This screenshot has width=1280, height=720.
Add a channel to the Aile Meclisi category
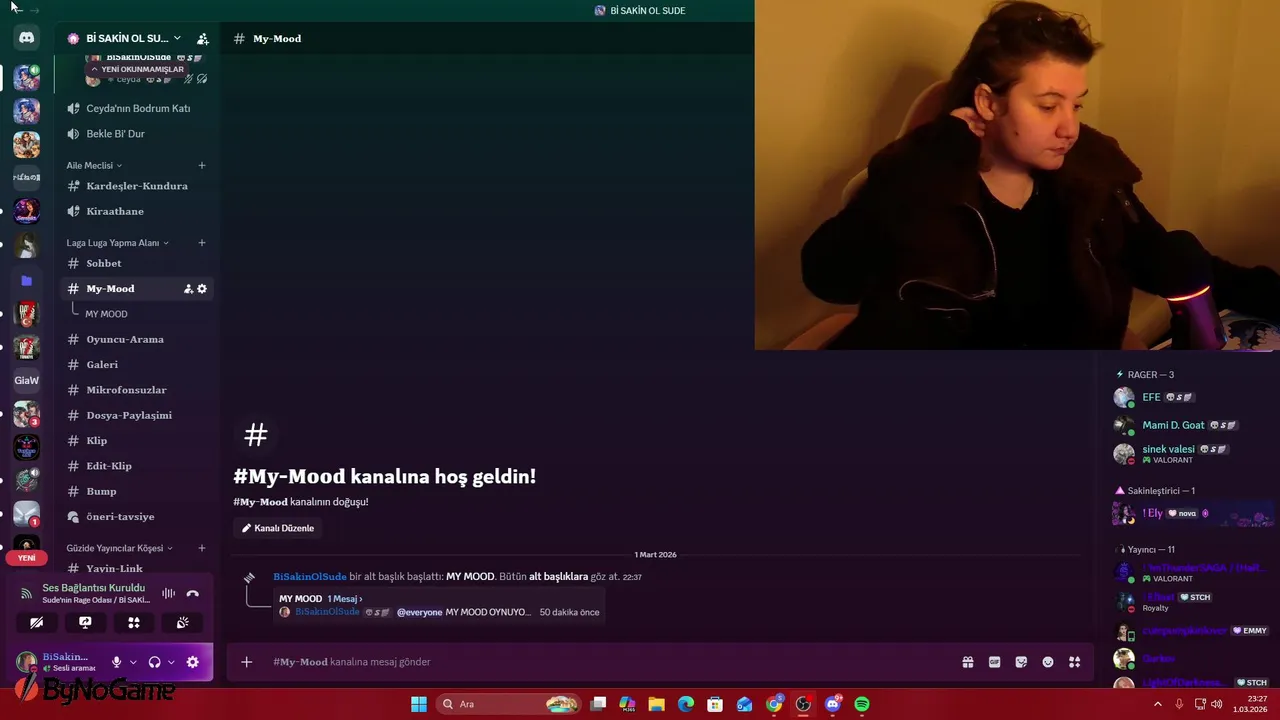[x=202, y=165]
